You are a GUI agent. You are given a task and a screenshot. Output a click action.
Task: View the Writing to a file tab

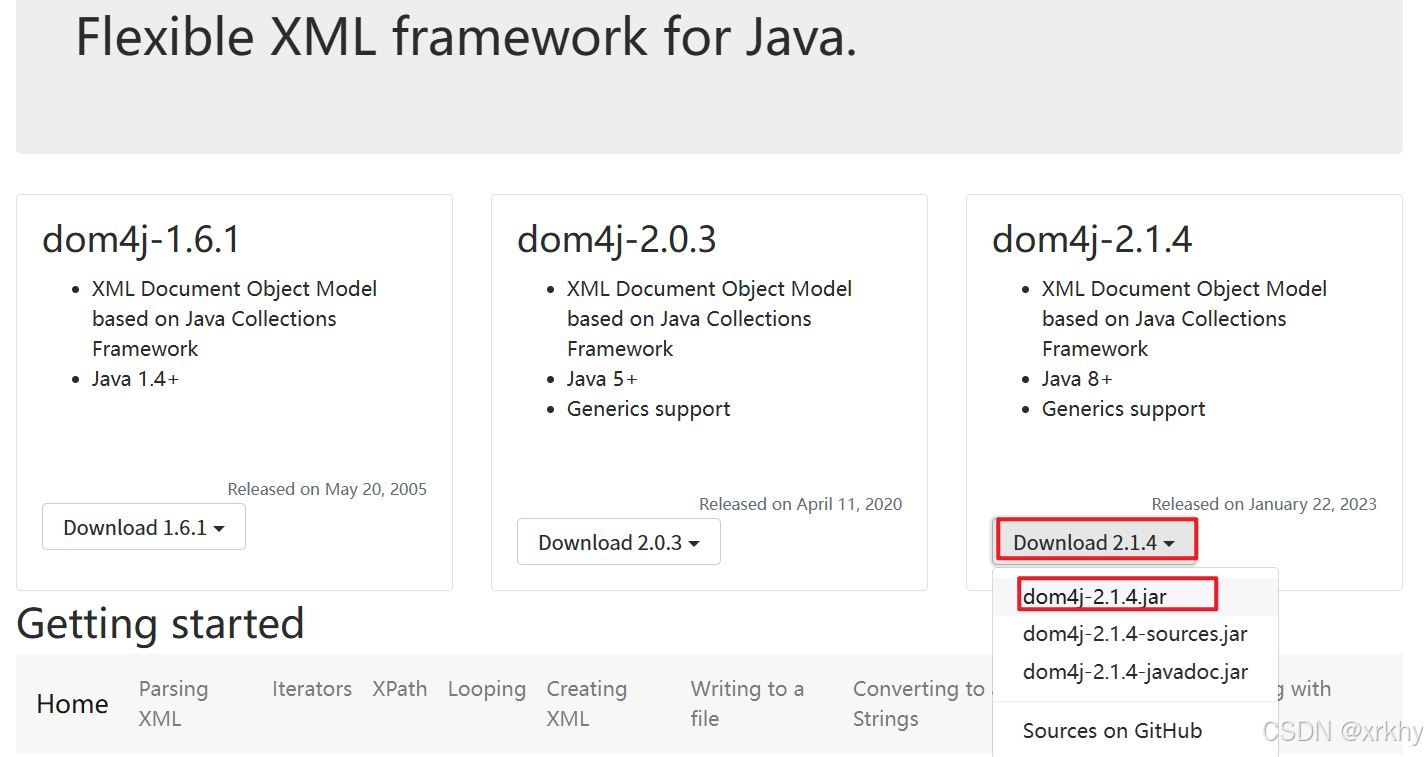point(747,704)
